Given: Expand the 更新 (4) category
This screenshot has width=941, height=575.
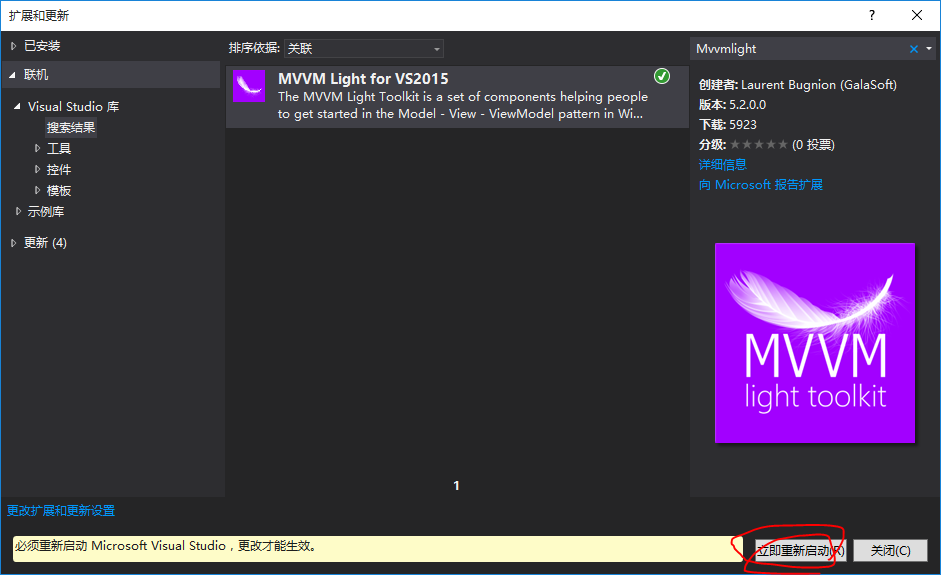Looking at the screenshot, I should point(13,242).
